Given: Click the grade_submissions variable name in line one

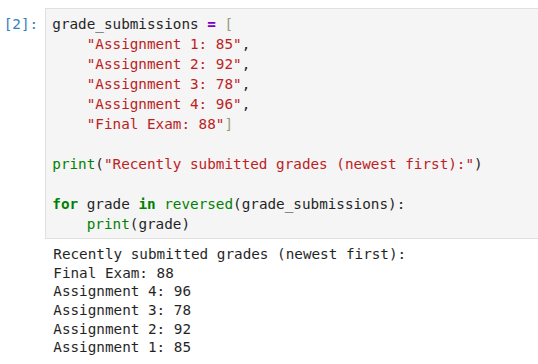Looking at the screenshot, I should click(125, 25).
